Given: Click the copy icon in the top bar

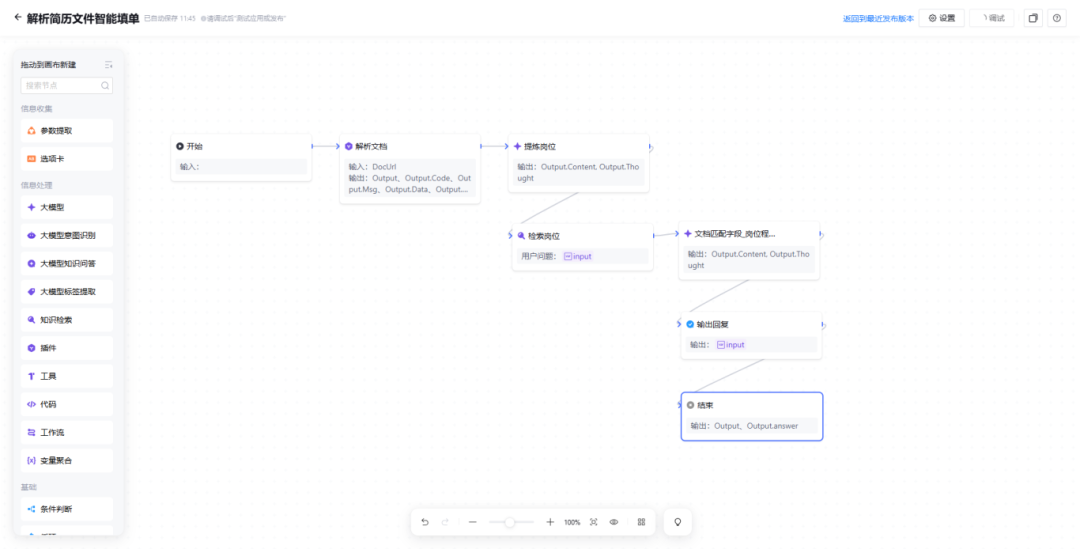Looking at the screenshot, I should tap(1033, 18).
